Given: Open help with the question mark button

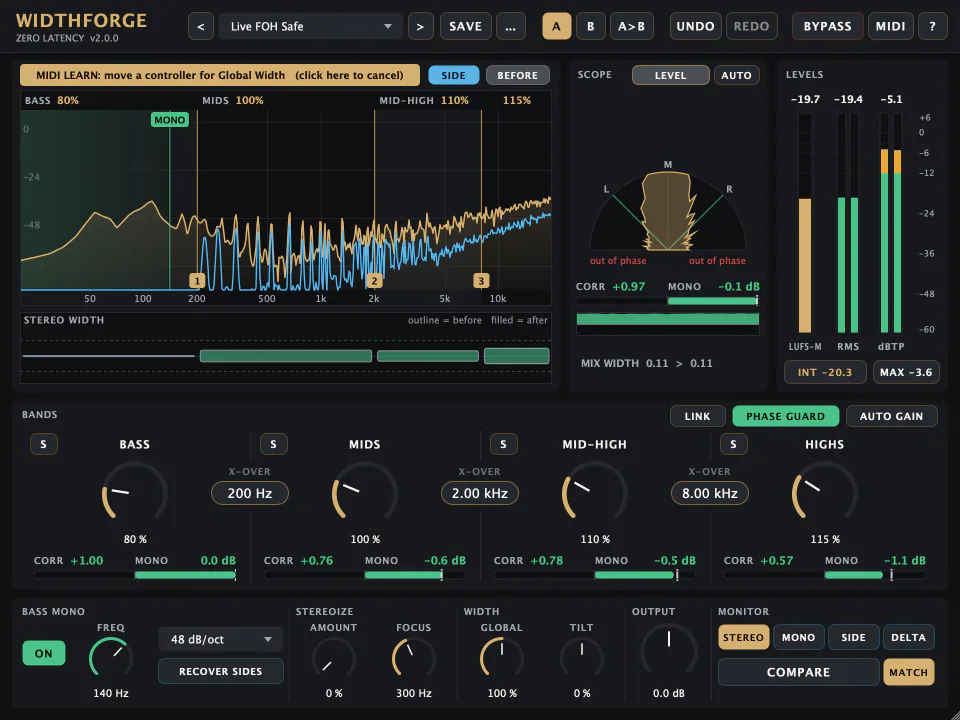Looking at the screenshot, I should pos(932,26).
